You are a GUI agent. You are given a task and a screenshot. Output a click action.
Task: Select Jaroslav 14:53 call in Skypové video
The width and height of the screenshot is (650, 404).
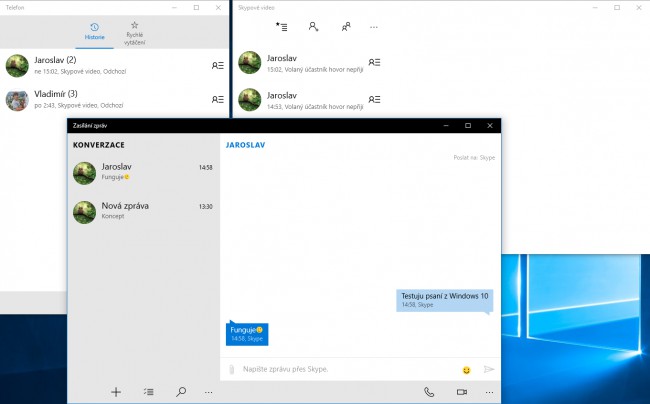[310, 100]
